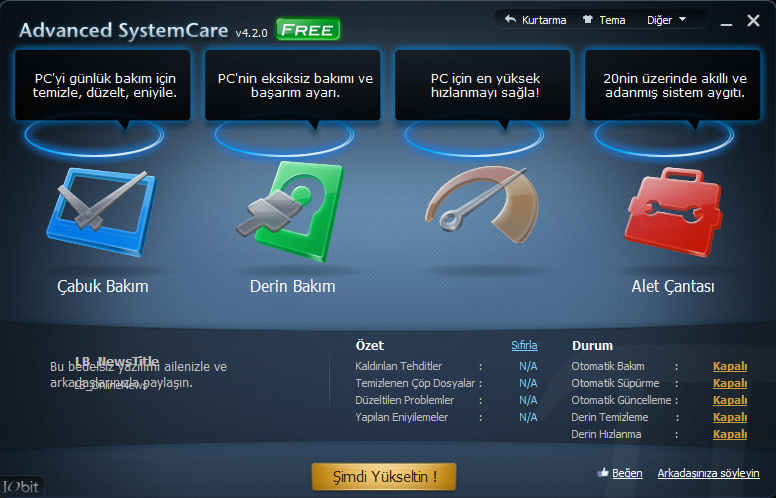Click the Yapılan Eniyilemeler N/A value
The height and width of the screenshot is (498, 776).
(x=528, y=417)
